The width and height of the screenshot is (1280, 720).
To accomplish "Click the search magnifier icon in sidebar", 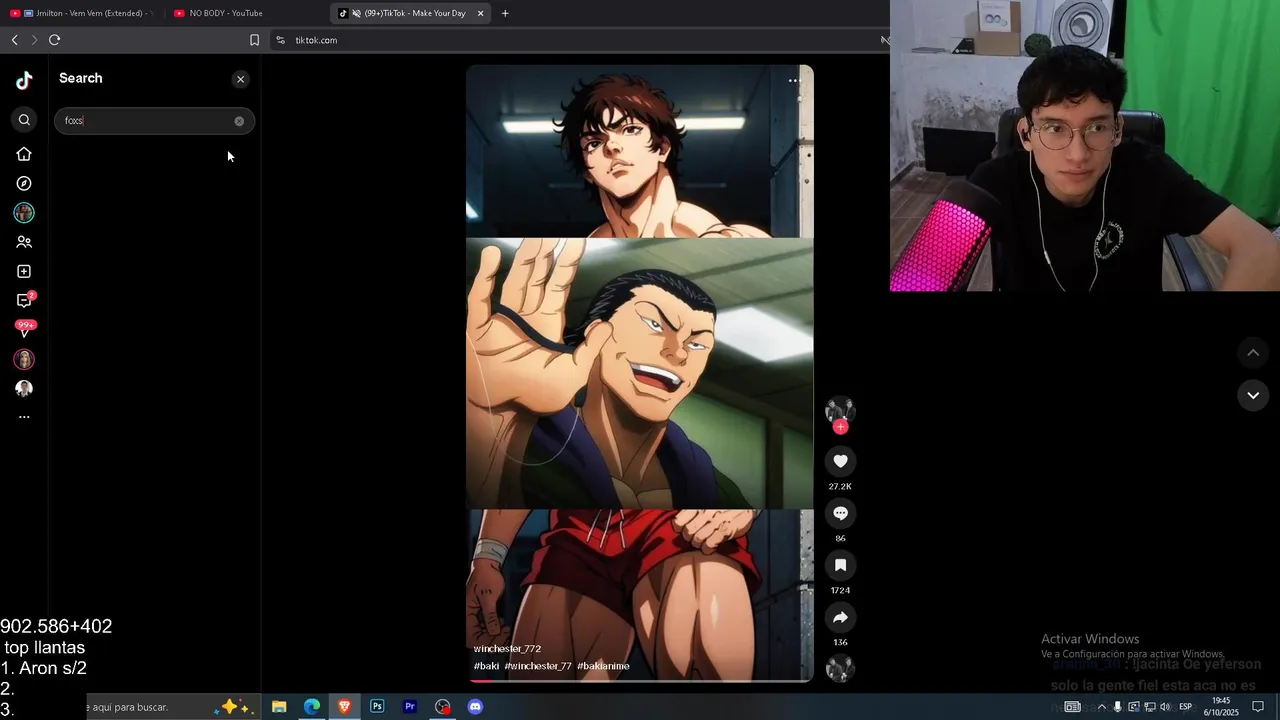I will coord(24,120).
